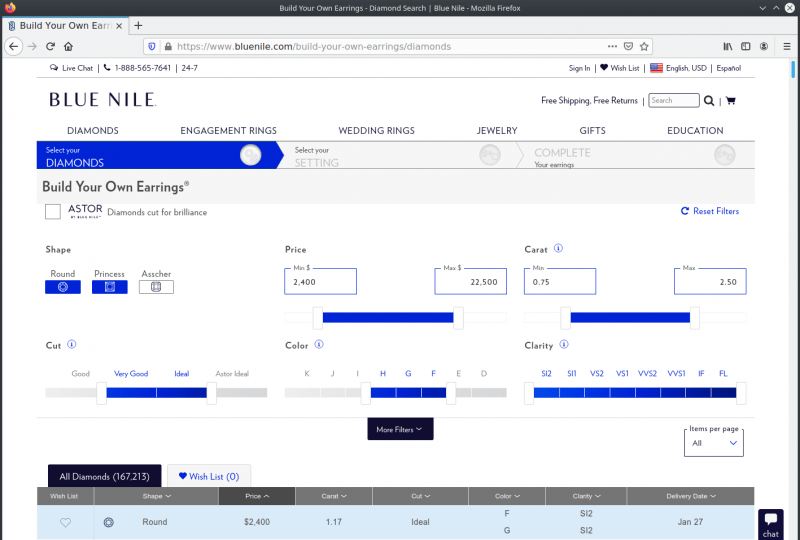The image size is (800, 540).
Task: Bookmark this page with the star
Action: (x=644, y=46)
